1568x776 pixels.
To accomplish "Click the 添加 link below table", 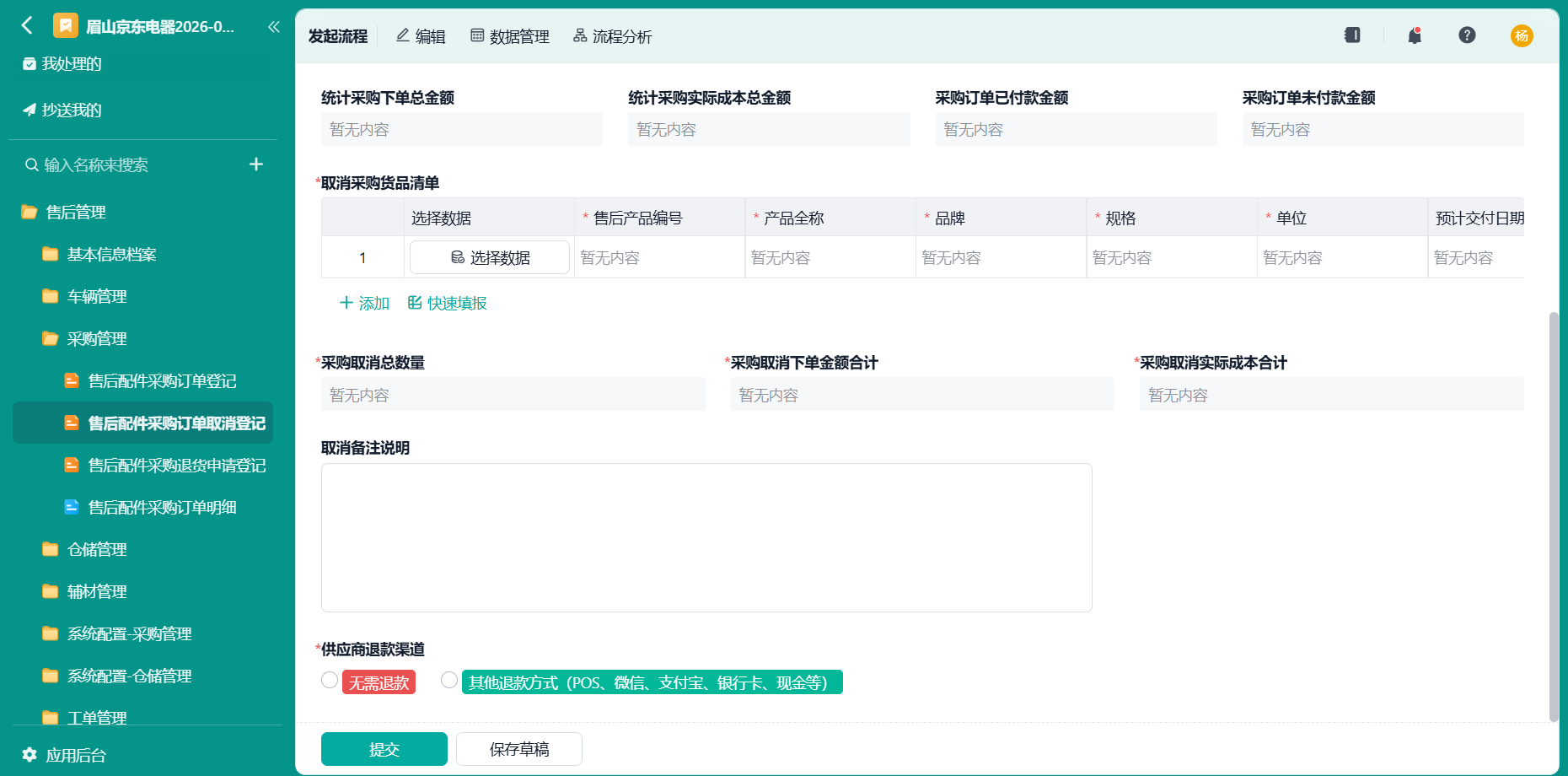I will [x=364, y=303].
